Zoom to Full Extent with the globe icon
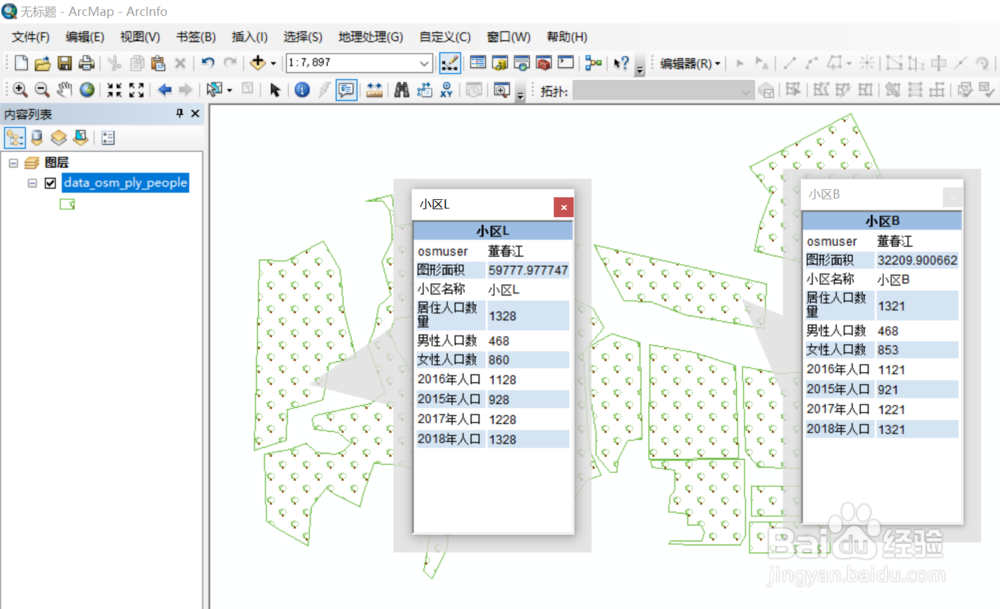The height and width of the screenshot is (609, 1000). pos(86,88)
